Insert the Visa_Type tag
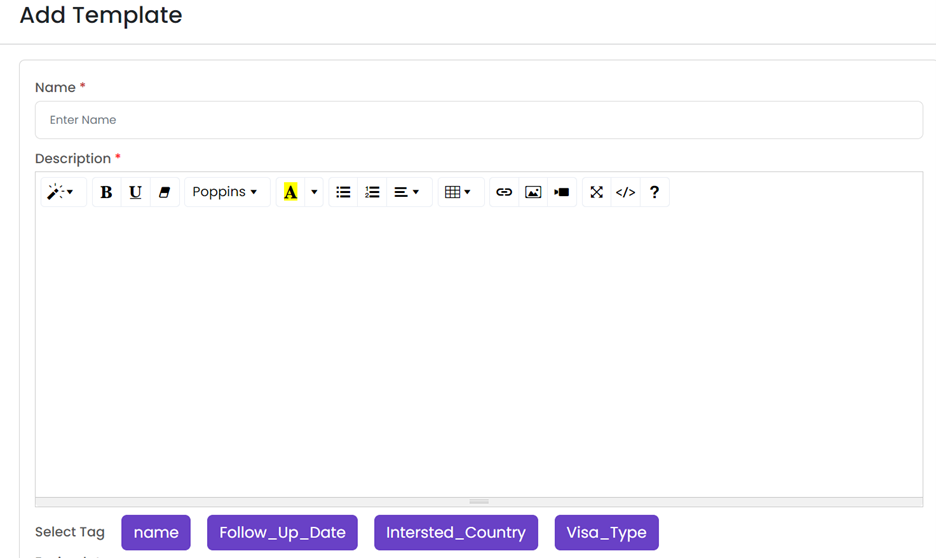936x558 pixels. [x=606, y=532]
